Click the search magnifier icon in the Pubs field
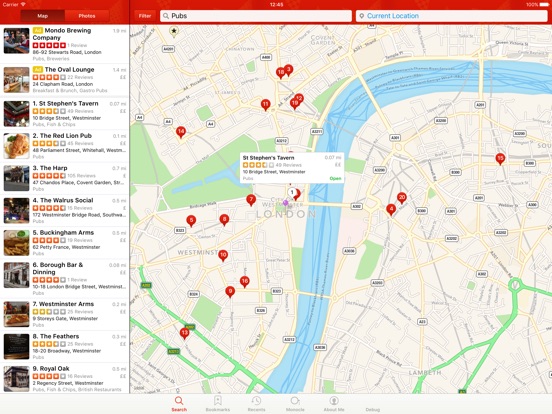The width and height of the screenshot is (552, 414). pyautogui.click(x=166, y=16)
